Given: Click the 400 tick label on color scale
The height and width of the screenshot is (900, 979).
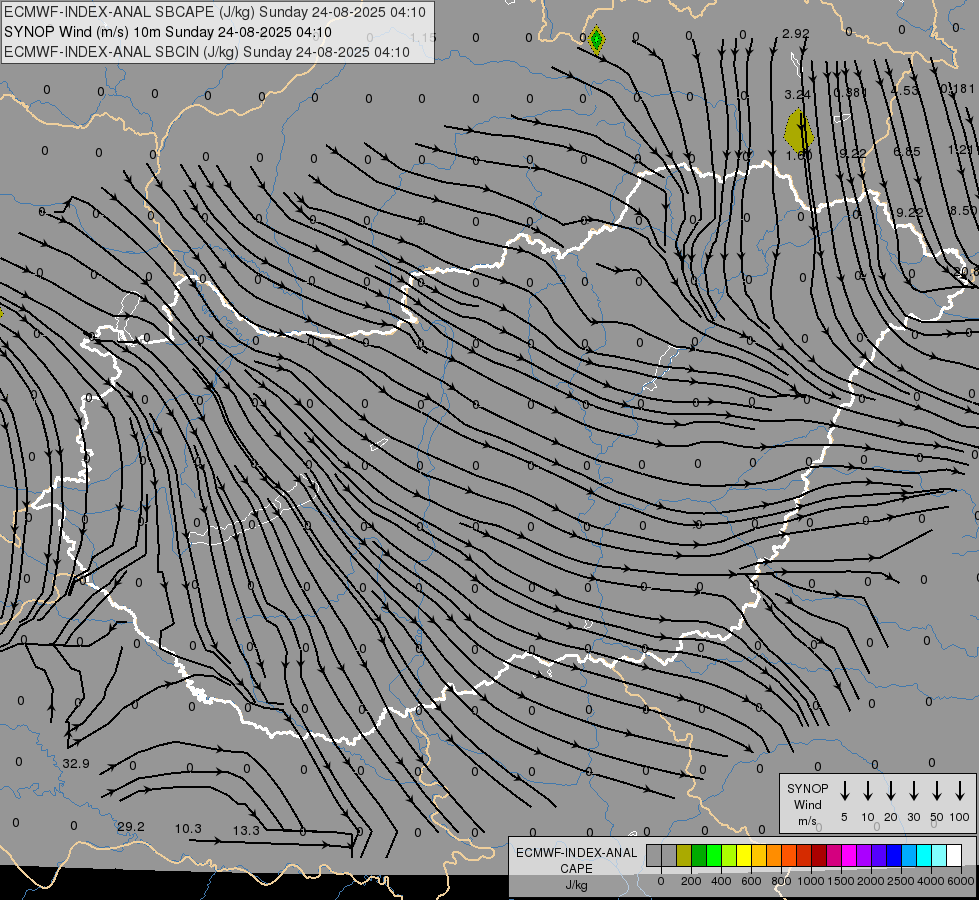Looking at the screenshot, I should click(x=721, y=881).
